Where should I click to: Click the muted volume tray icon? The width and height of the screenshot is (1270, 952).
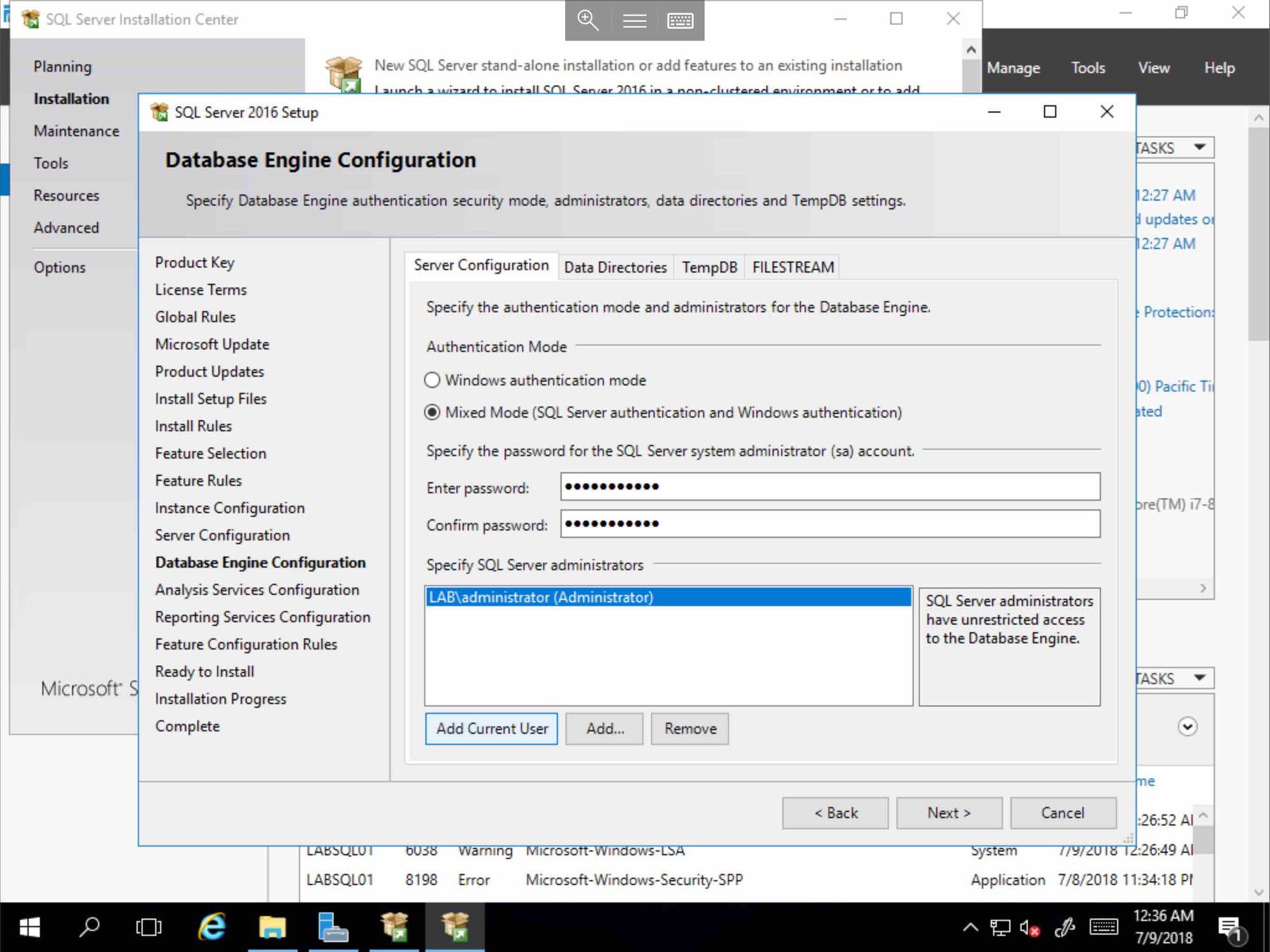[1029, 928]
